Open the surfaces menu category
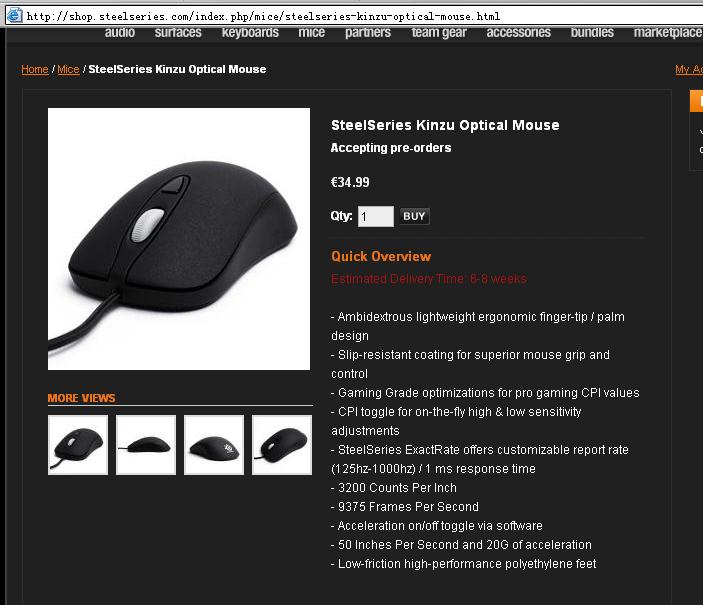Image resolution: width=703 pixels, height=605 pixels. tap(178, 33)
